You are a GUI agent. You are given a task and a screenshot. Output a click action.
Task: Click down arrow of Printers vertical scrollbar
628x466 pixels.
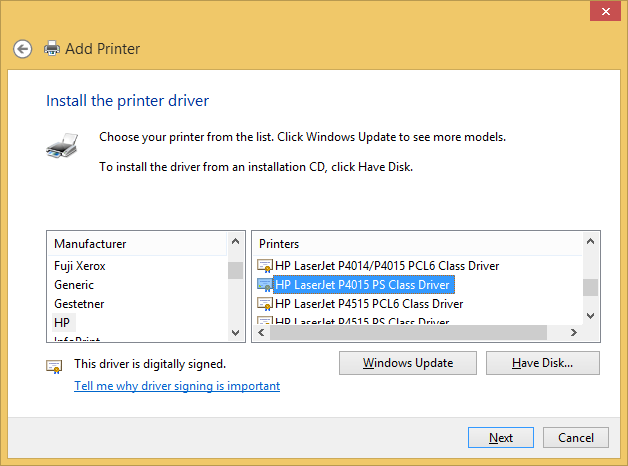tap(591, 315)
